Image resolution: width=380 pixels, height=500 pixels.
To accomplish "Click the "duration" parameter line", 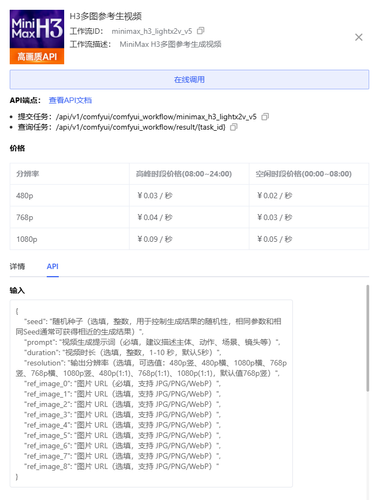I will (123, 352).
